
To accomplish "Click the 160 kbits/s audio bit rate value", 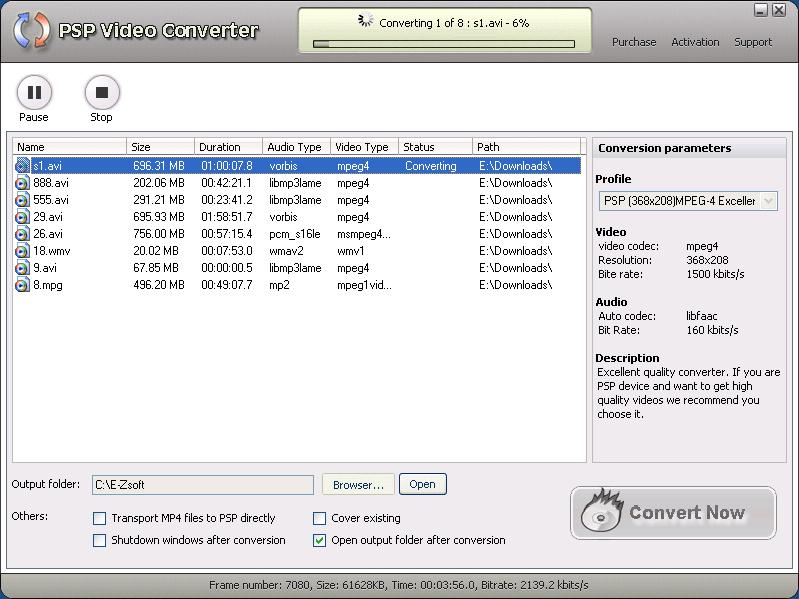I will point(712,330).
